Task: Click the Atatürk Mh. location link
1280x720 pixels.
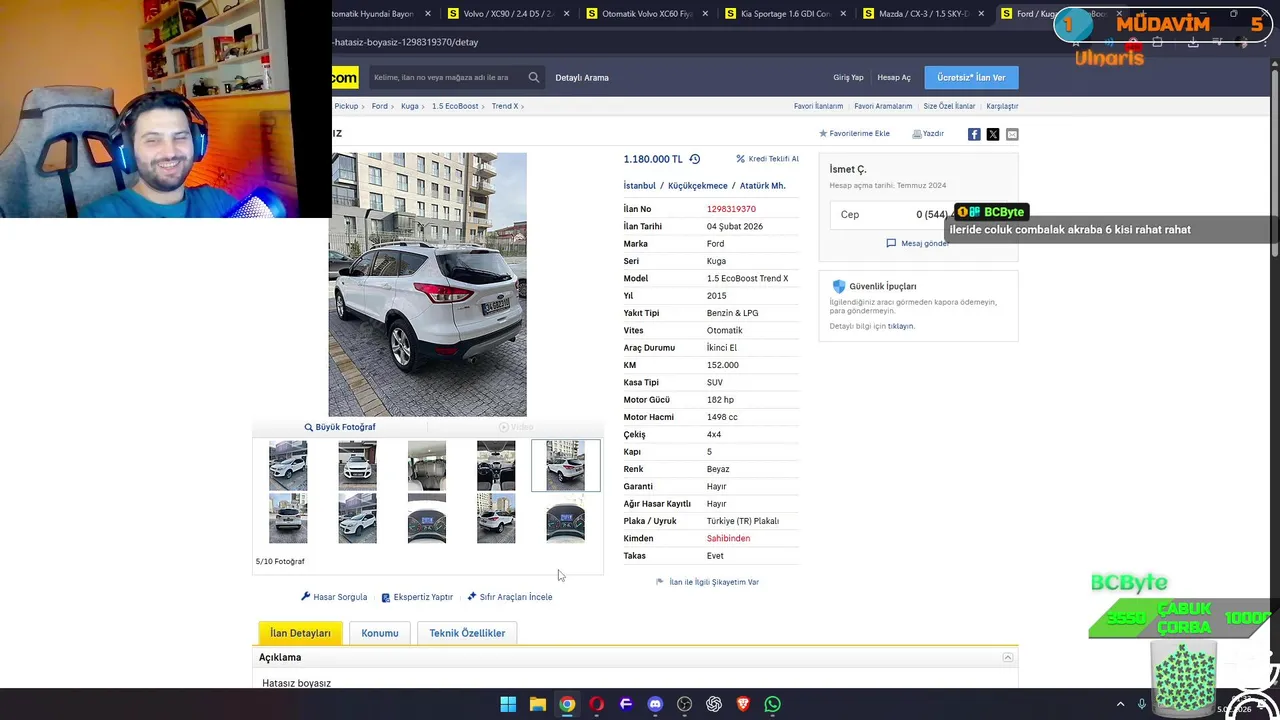Action: click(763, 186)
